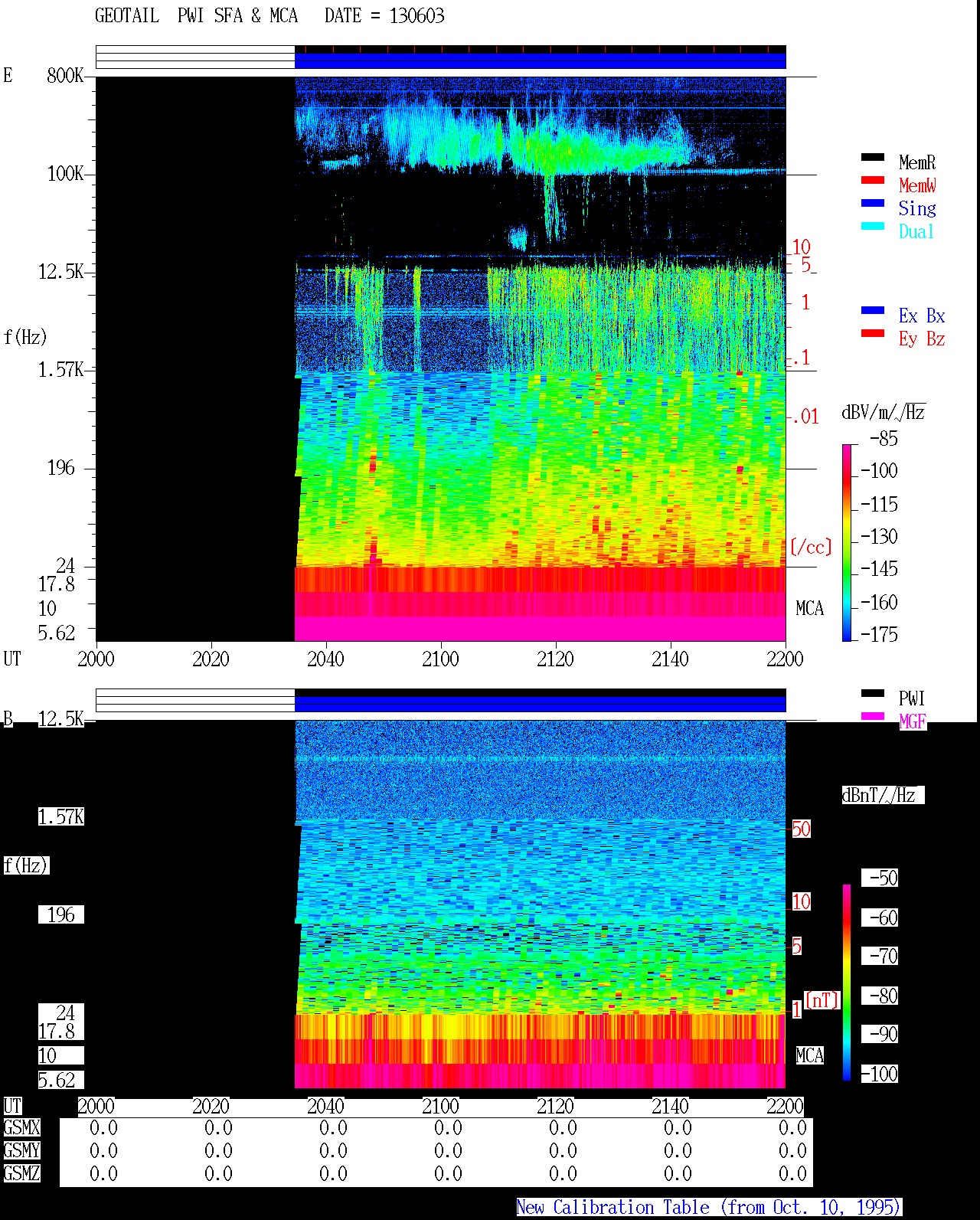The image size is (980, 1220).
Task: Click the dBV/m/√Hz color scale bar
Action: pyautogui.click(x=847, y=543)
